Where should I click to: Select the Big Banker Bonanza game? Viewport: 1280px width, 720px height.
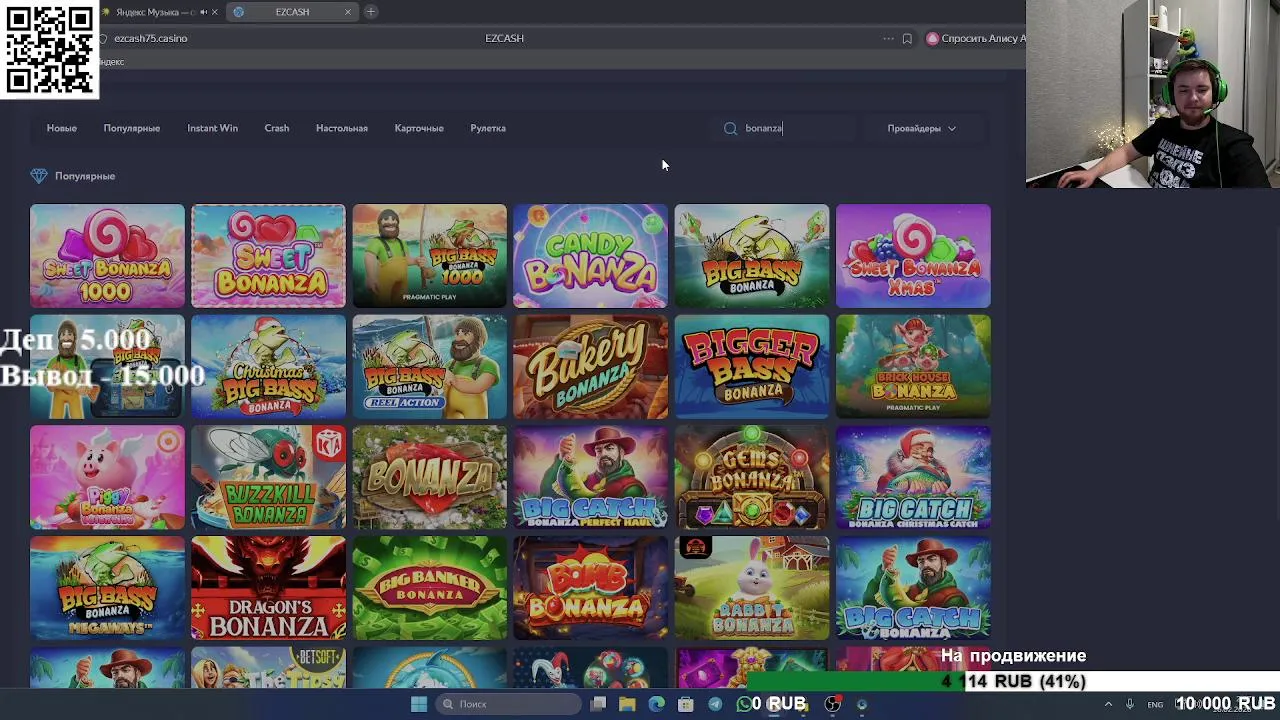[x=430, y=589]
